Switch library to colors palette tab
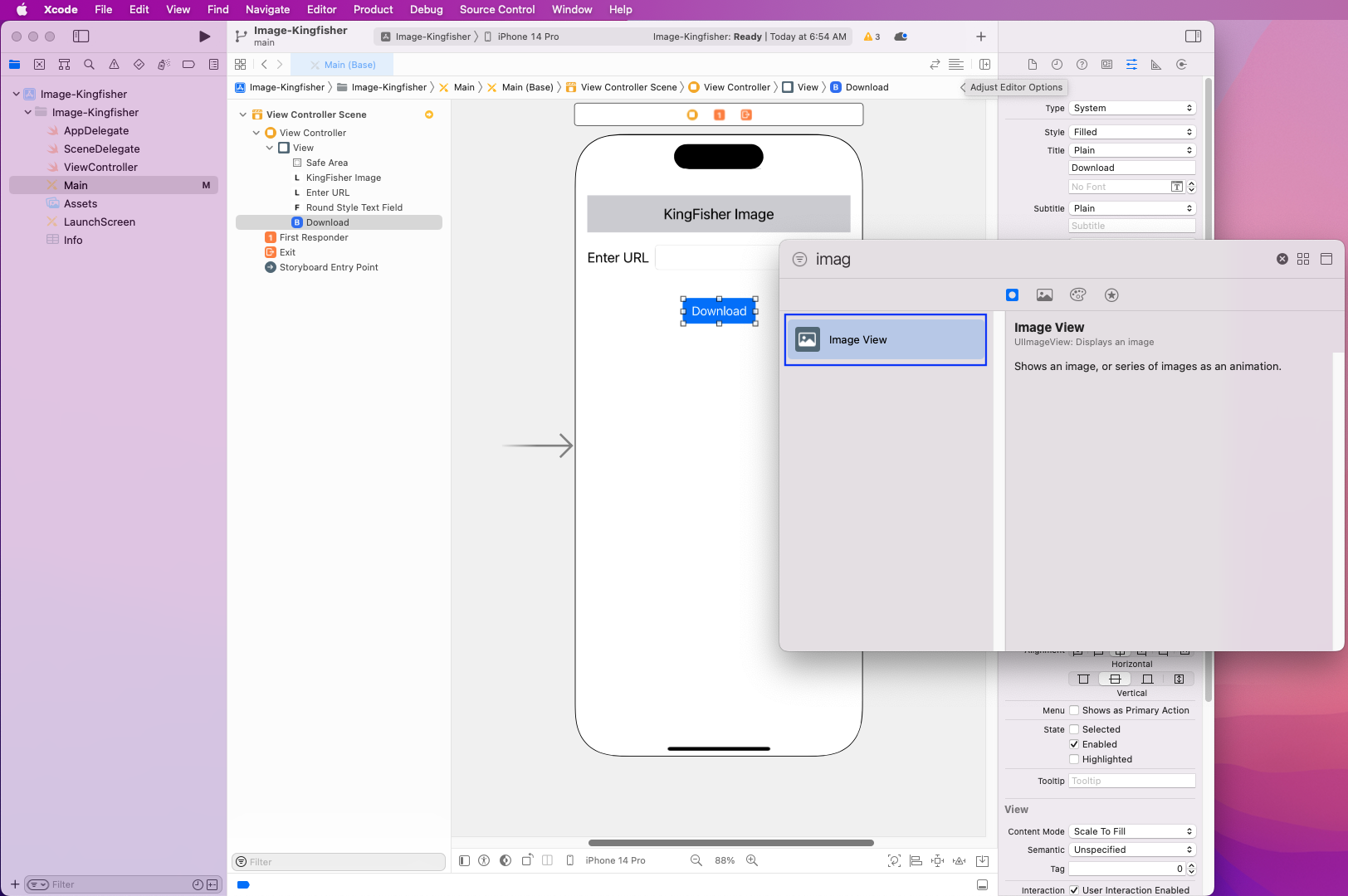The height and width of the screenshot is (896, 1348). click(x=1077, y=295)
